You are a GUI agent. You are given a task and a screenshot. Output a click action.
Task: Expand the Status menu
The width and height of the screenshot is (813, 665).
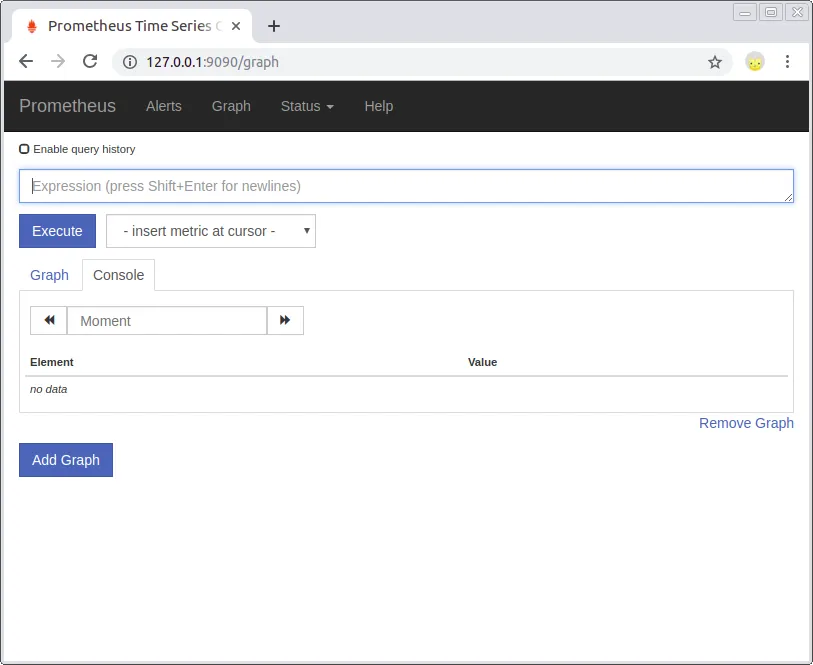307,106
